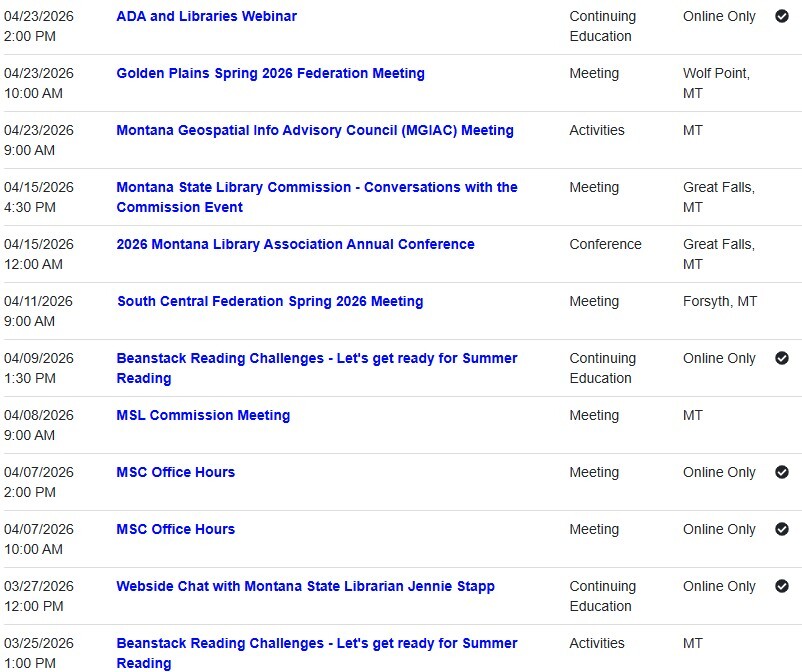The image size is (802, 672).
Task: Click checkmark icon for 10:00 AM MSC Office Hours
Action: [784, 529]
